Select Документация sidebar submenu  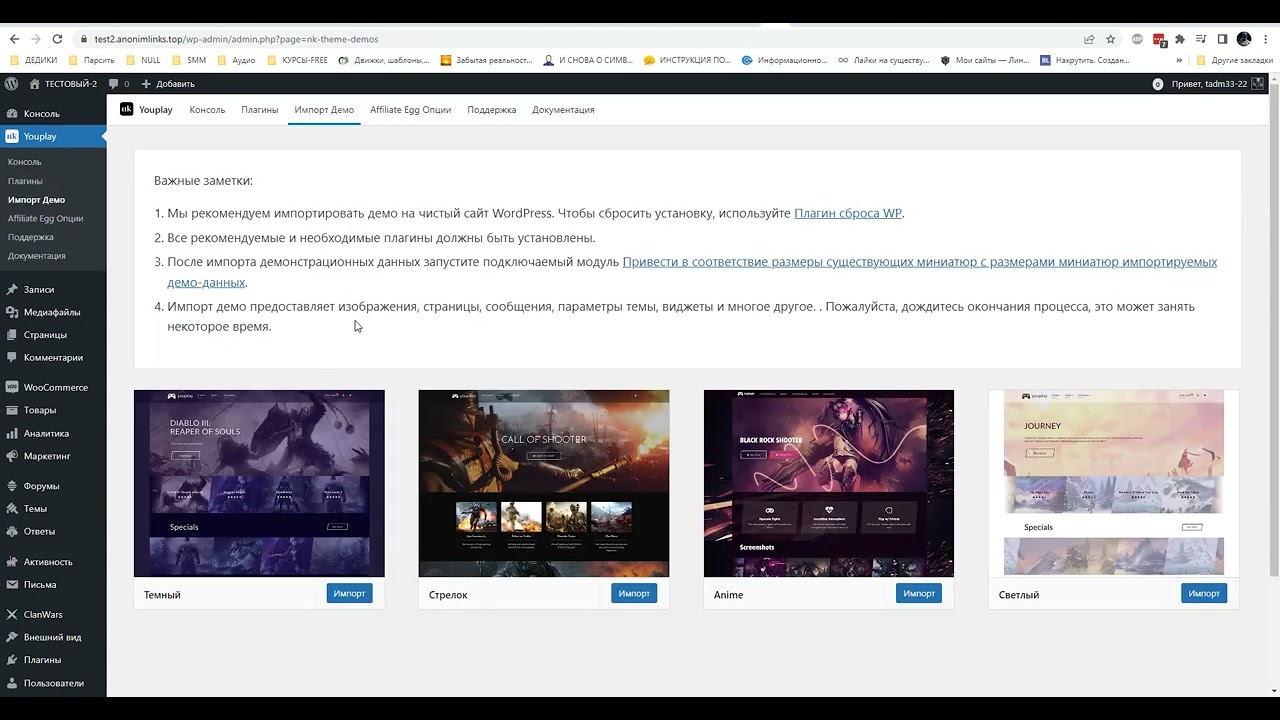(36, 256)
